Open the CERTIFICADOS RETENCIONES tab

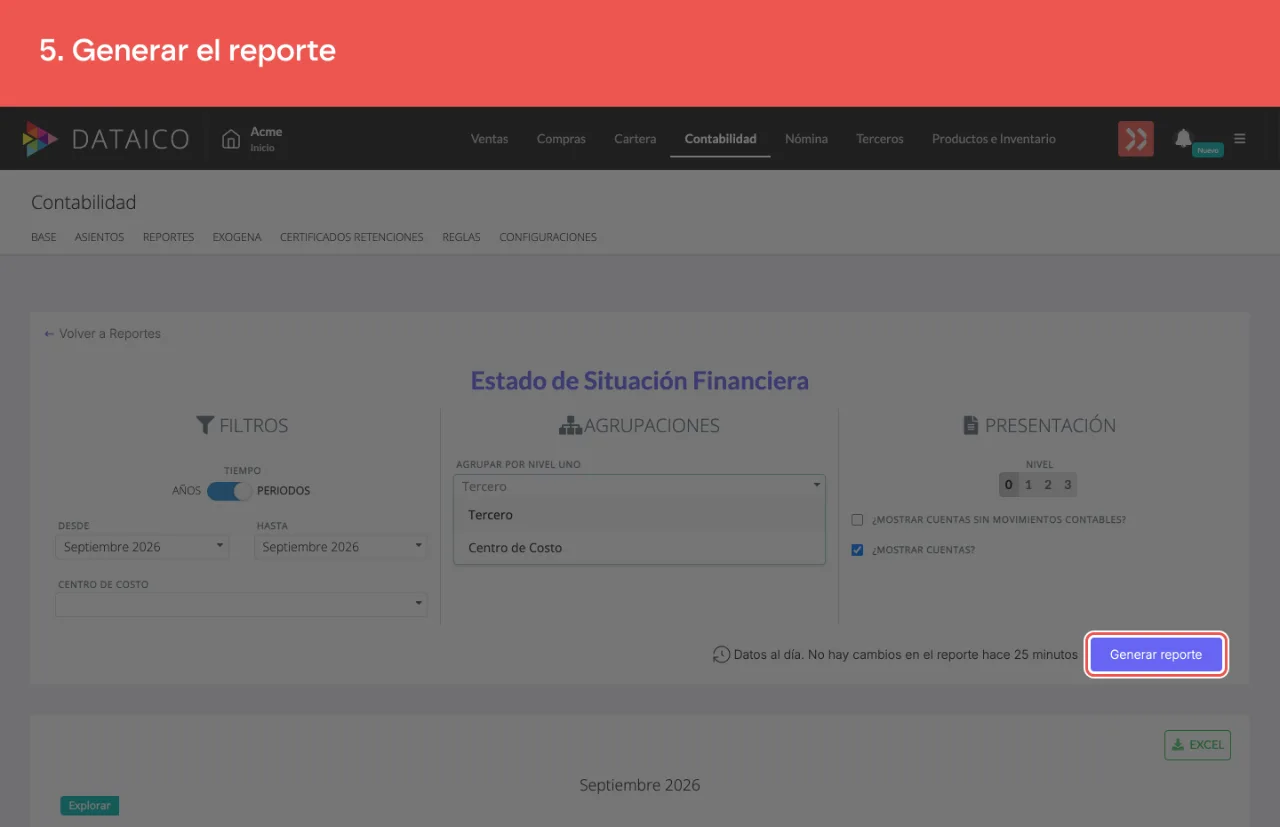click(352, 238)
